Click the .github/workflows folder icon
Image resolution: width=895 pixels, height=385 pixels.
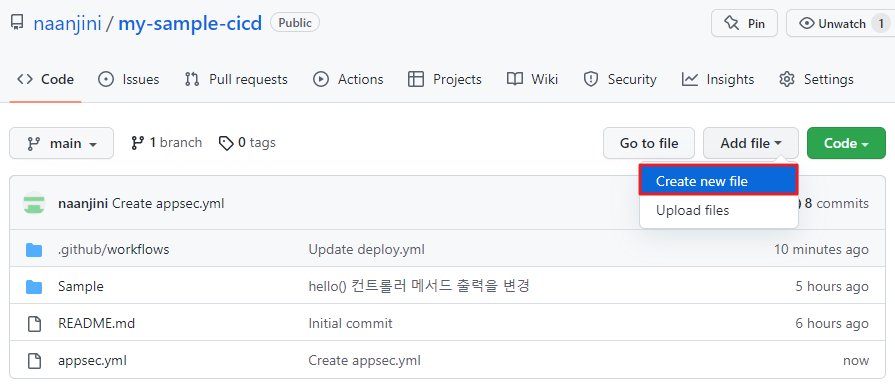(x=34, y=250)
